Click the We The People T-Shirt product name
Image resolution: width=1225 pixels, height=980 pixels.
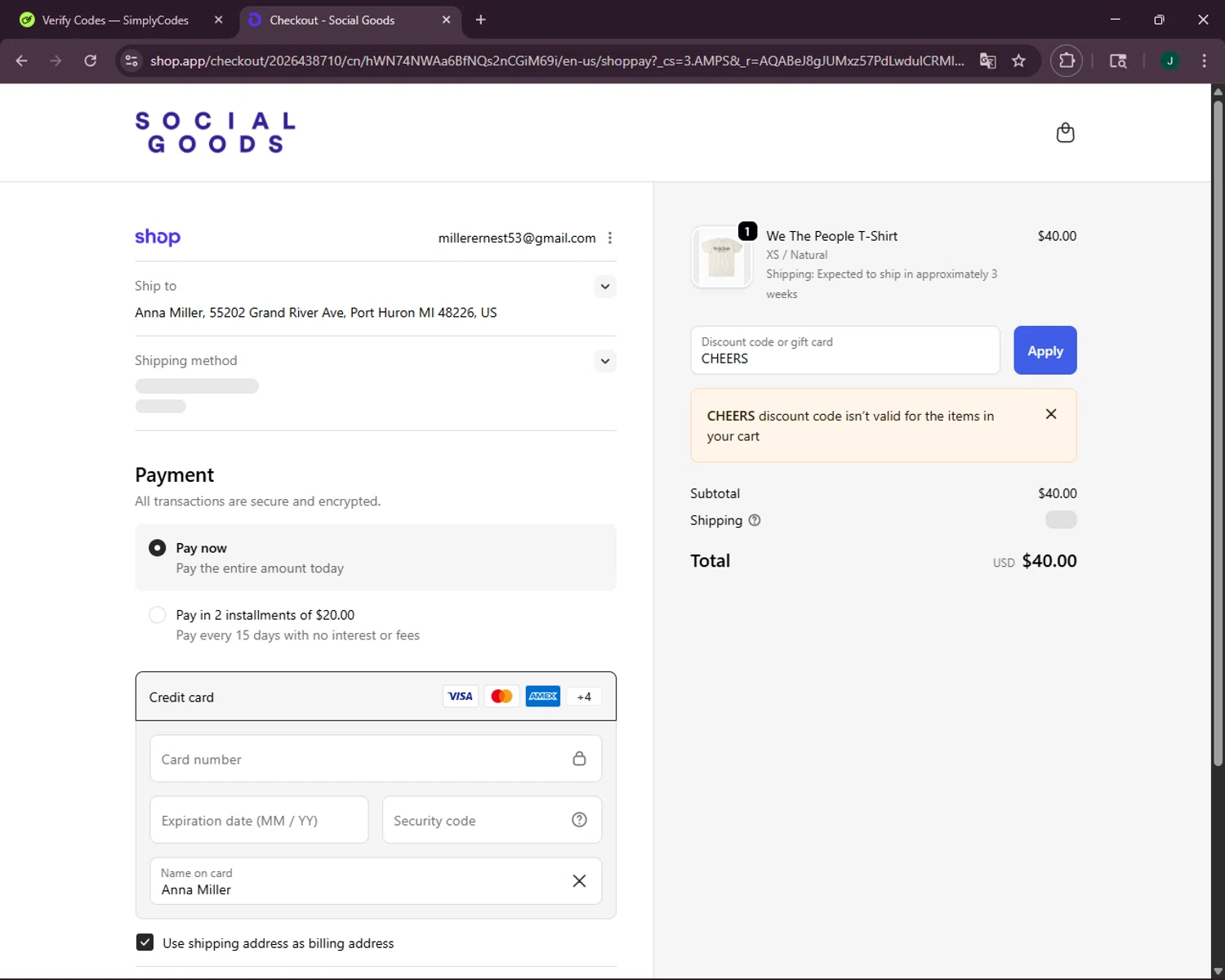(x=831, y=236)
